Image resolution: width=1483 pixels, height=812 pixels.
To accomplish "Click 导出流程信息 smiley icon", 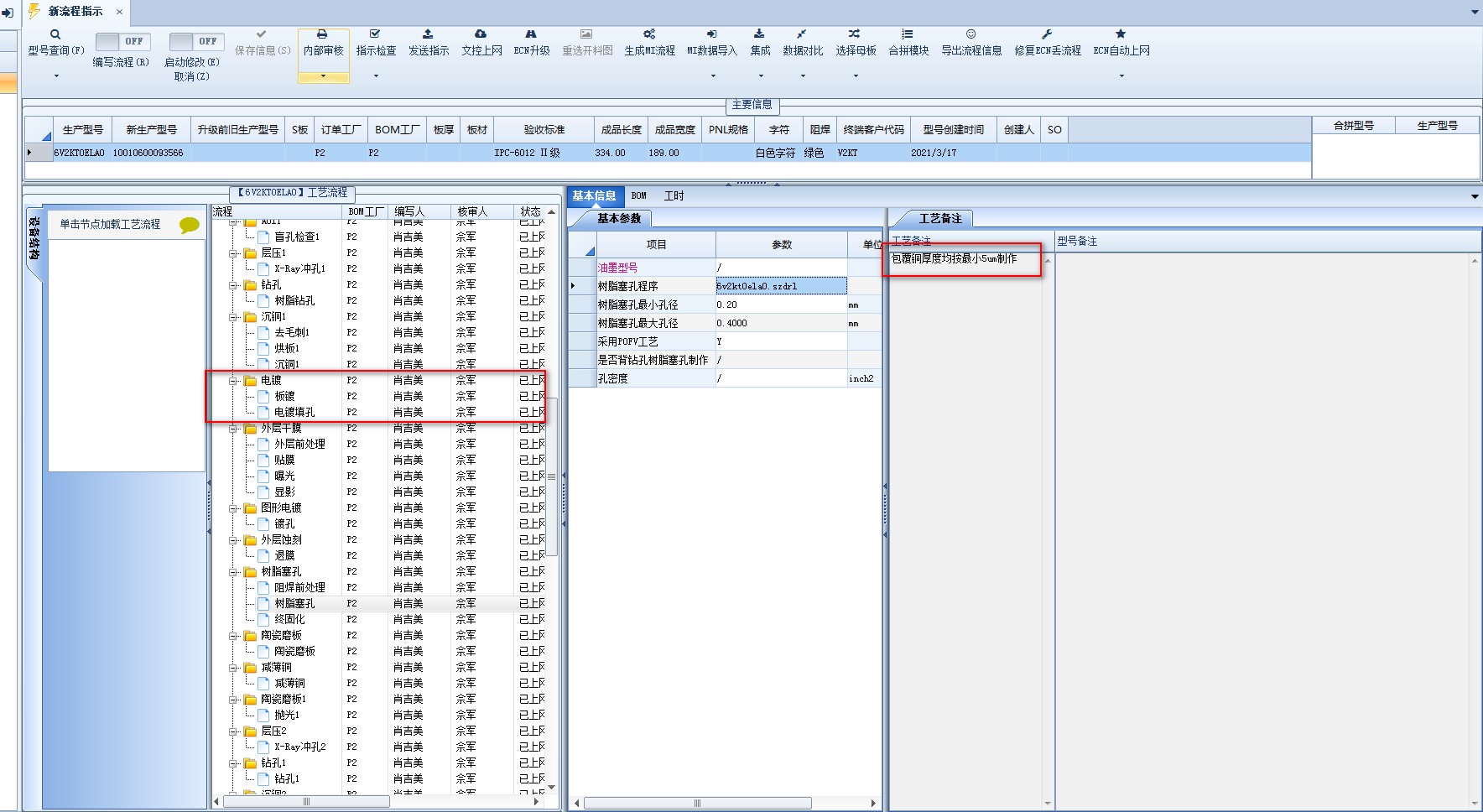I will click(x=970, y=34).
